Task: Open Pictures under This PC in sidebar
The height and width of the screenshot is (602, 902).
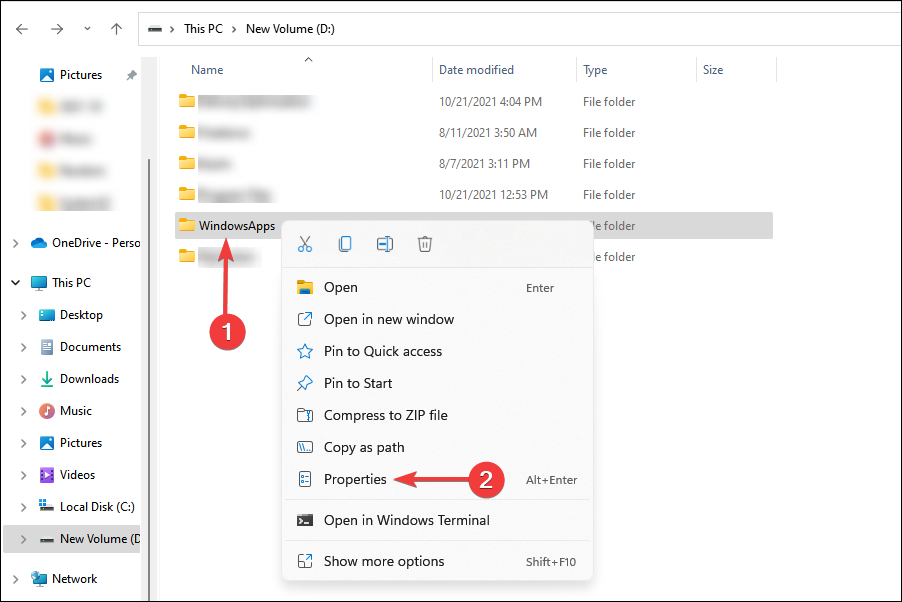Action: (81, 443)
